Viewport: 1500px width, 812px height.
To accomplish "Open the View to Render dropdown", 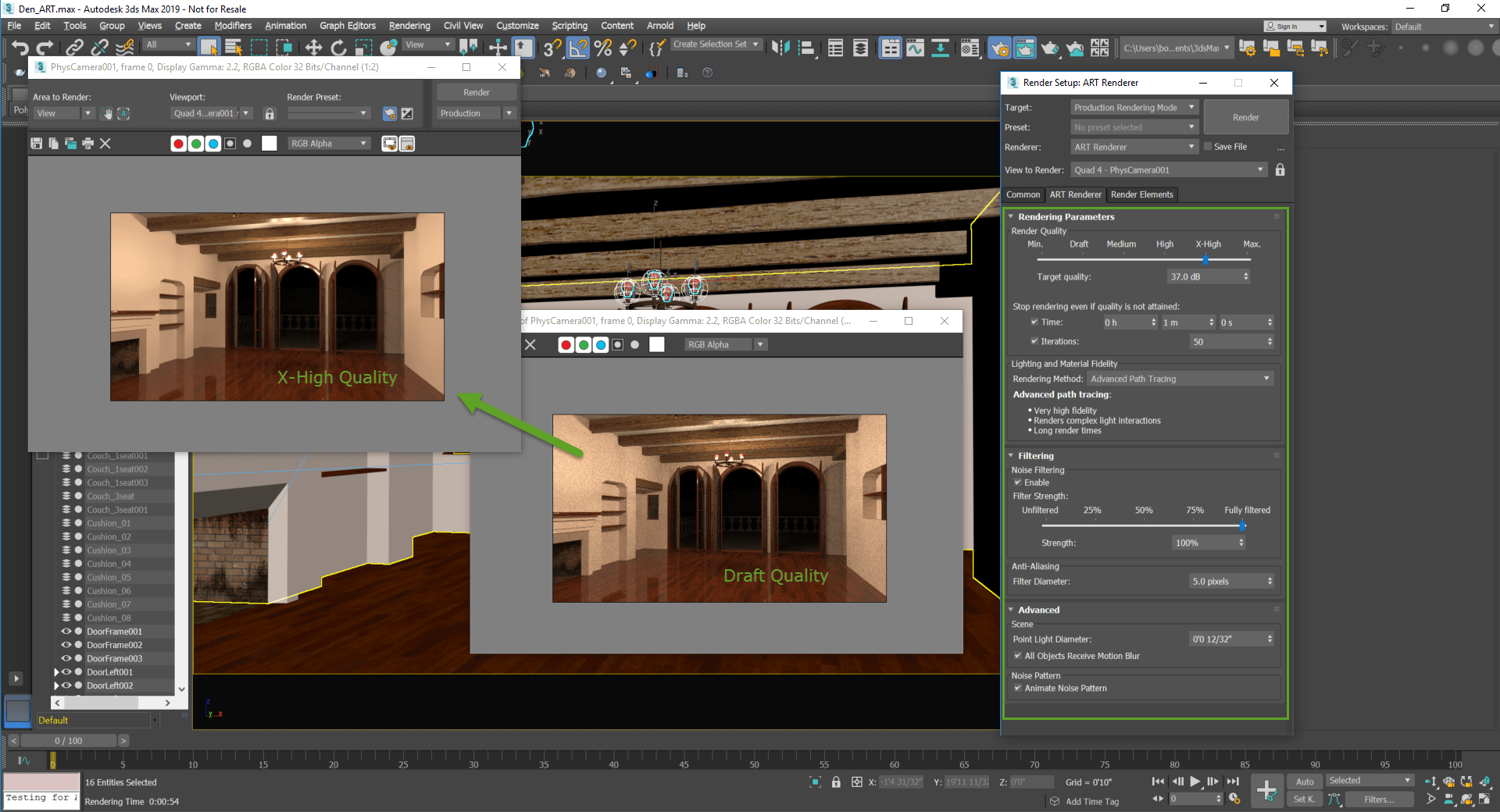I will click(x=1261, y=169).
